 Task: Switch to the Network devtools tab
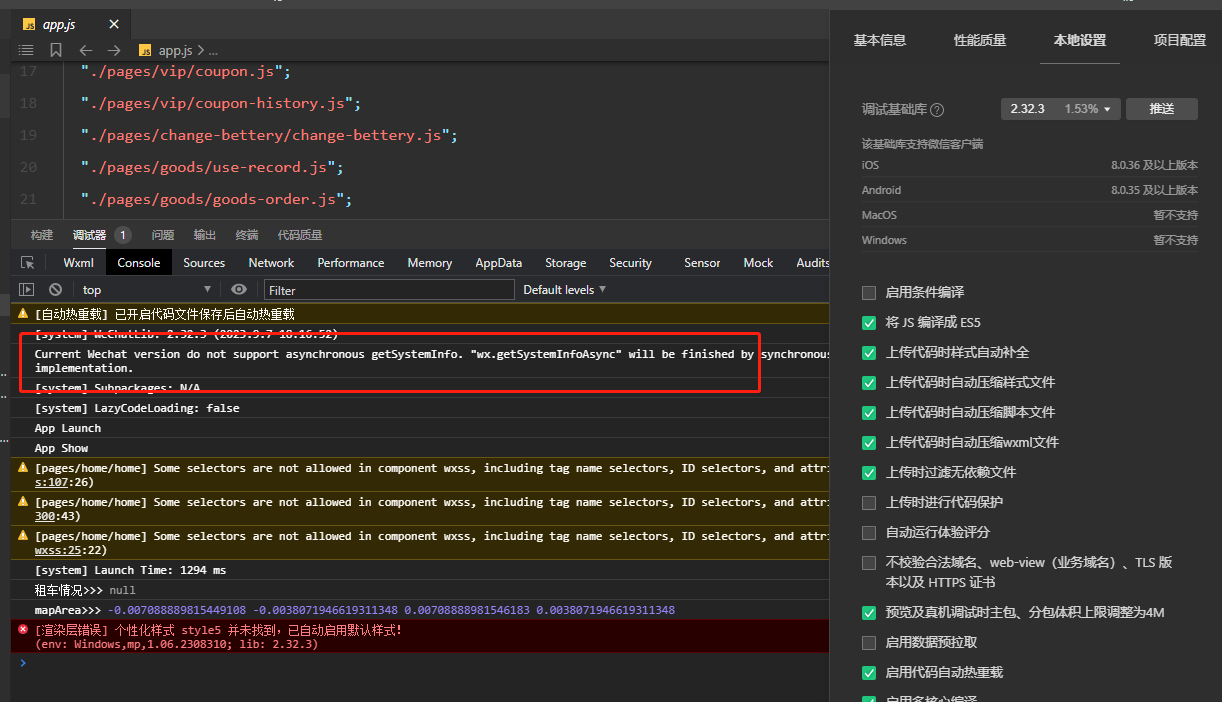[x=271, y=263]
